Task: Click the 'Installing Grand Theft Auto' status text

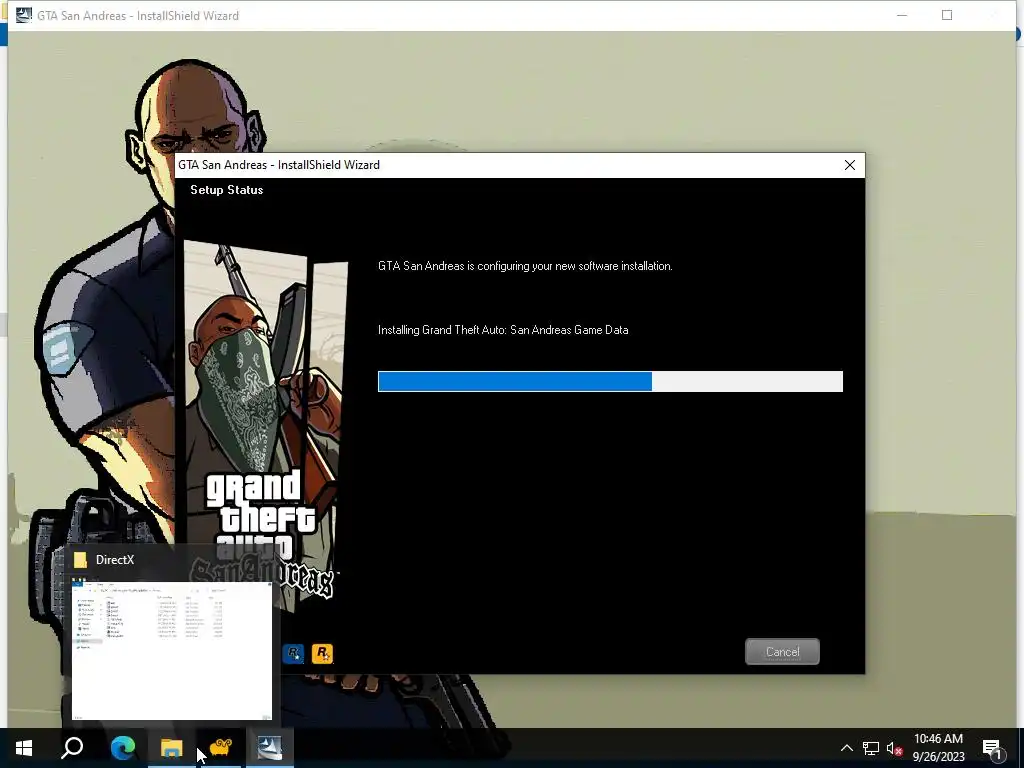Action: pos(503,330)
